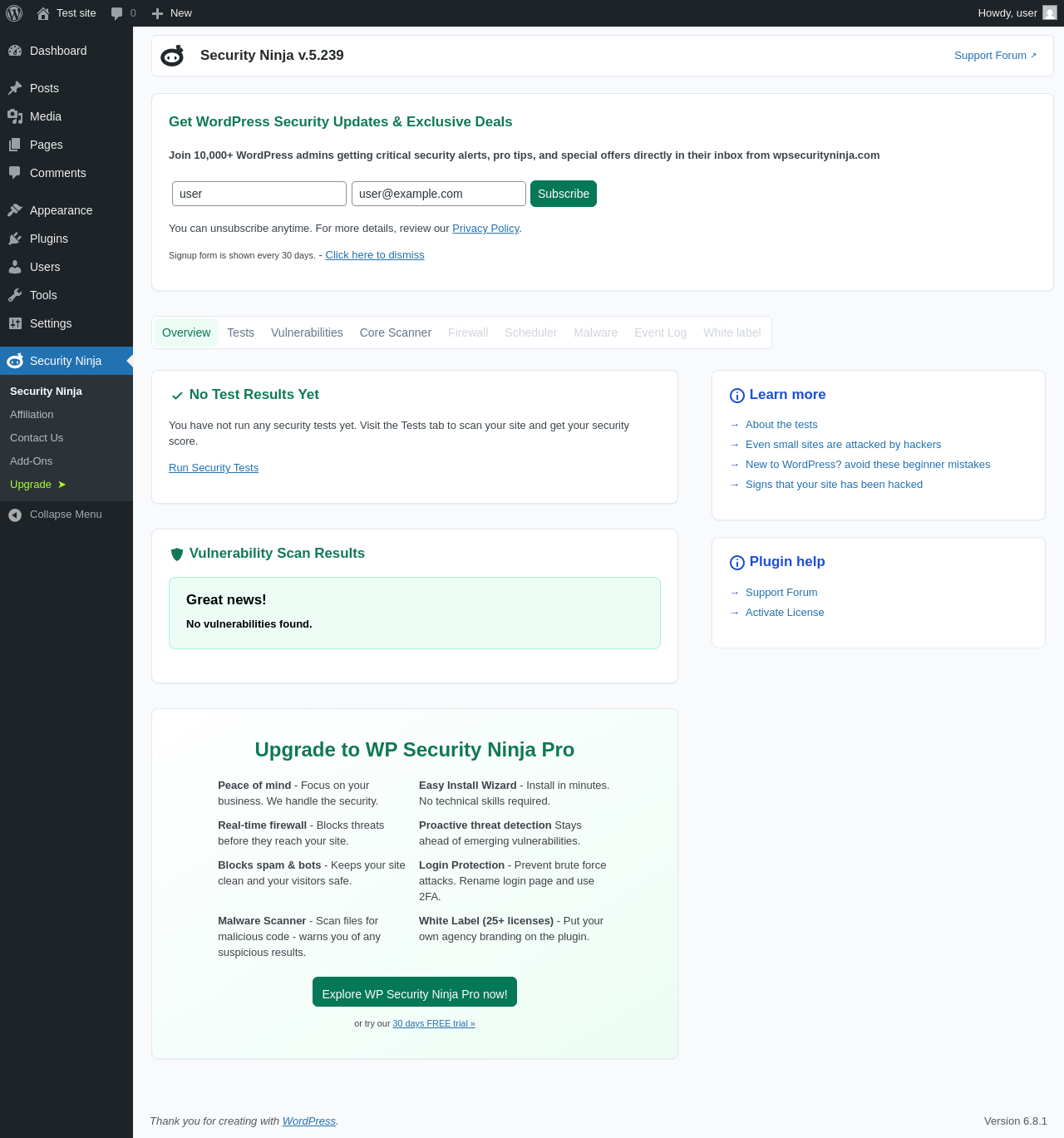Click the plus New icon in admin bar
1064x1138 pixels.
(157, 13)
